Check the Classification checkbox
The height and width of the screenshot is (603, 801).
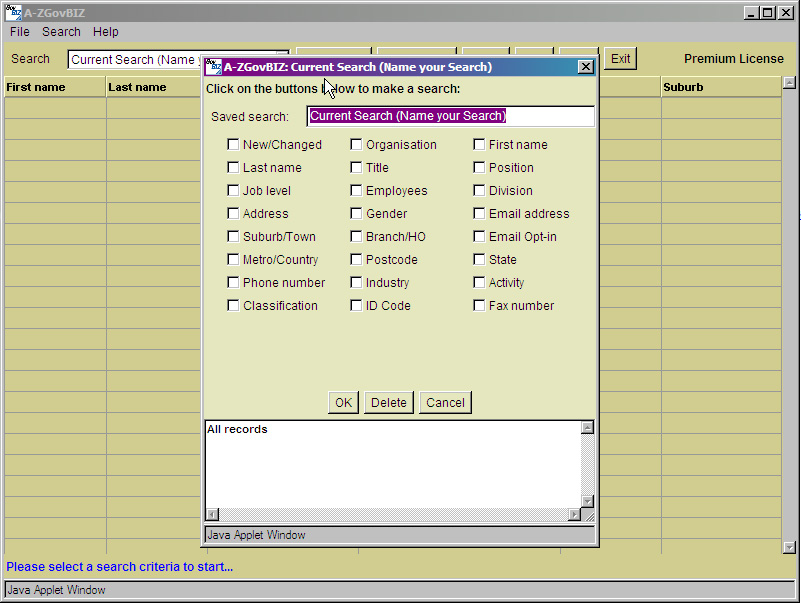[233, 306]
